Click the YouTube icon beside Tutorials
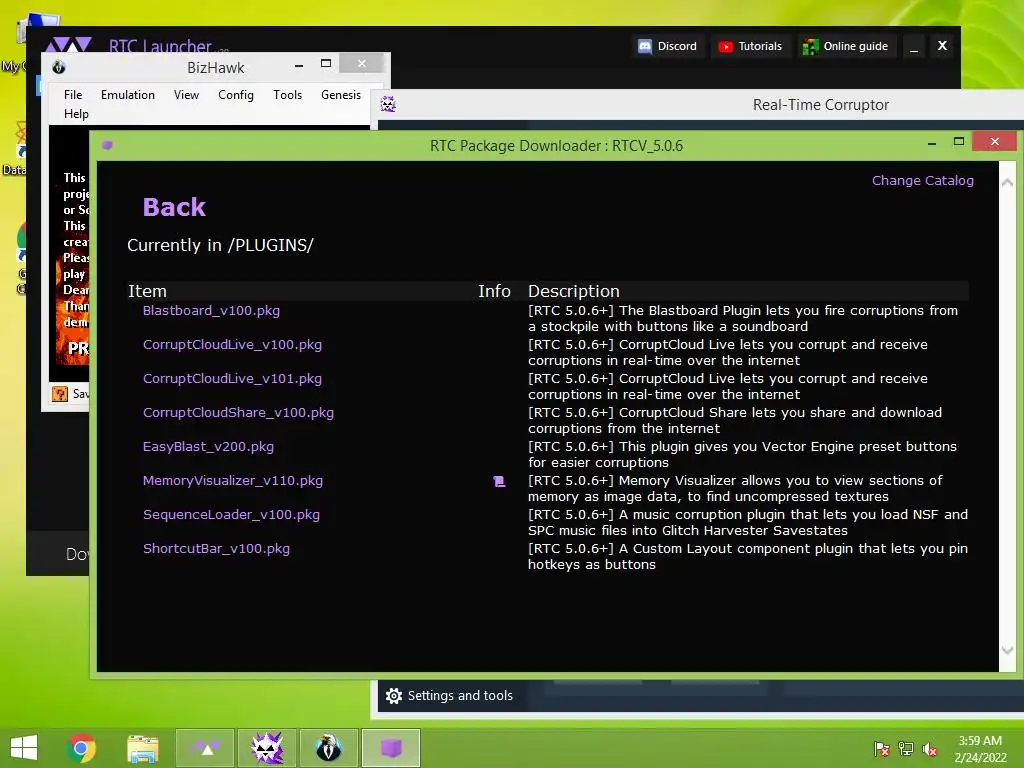Screen dimensions: 1024x768 [725, 46]
